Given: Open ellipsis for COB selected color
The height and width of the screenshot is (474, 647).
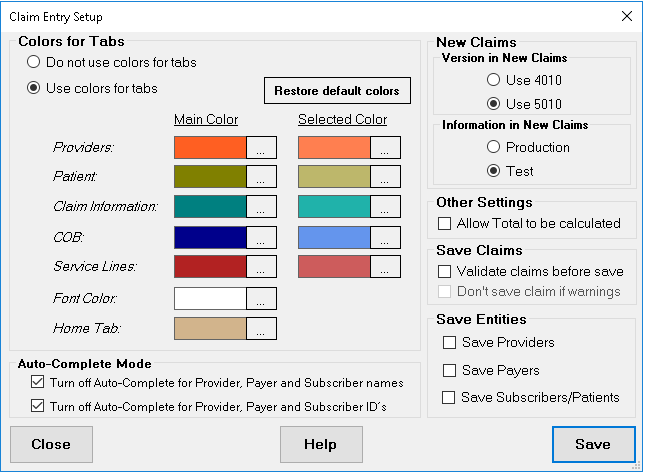Looking at the screenshot, I should 385,237.
